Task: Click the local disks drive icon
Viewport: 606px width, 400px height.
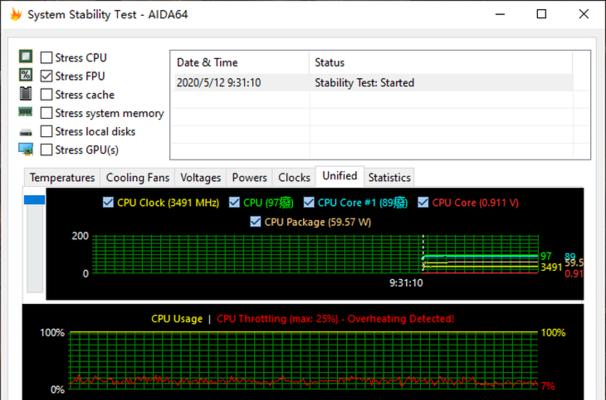Action: tap(26, 133)
